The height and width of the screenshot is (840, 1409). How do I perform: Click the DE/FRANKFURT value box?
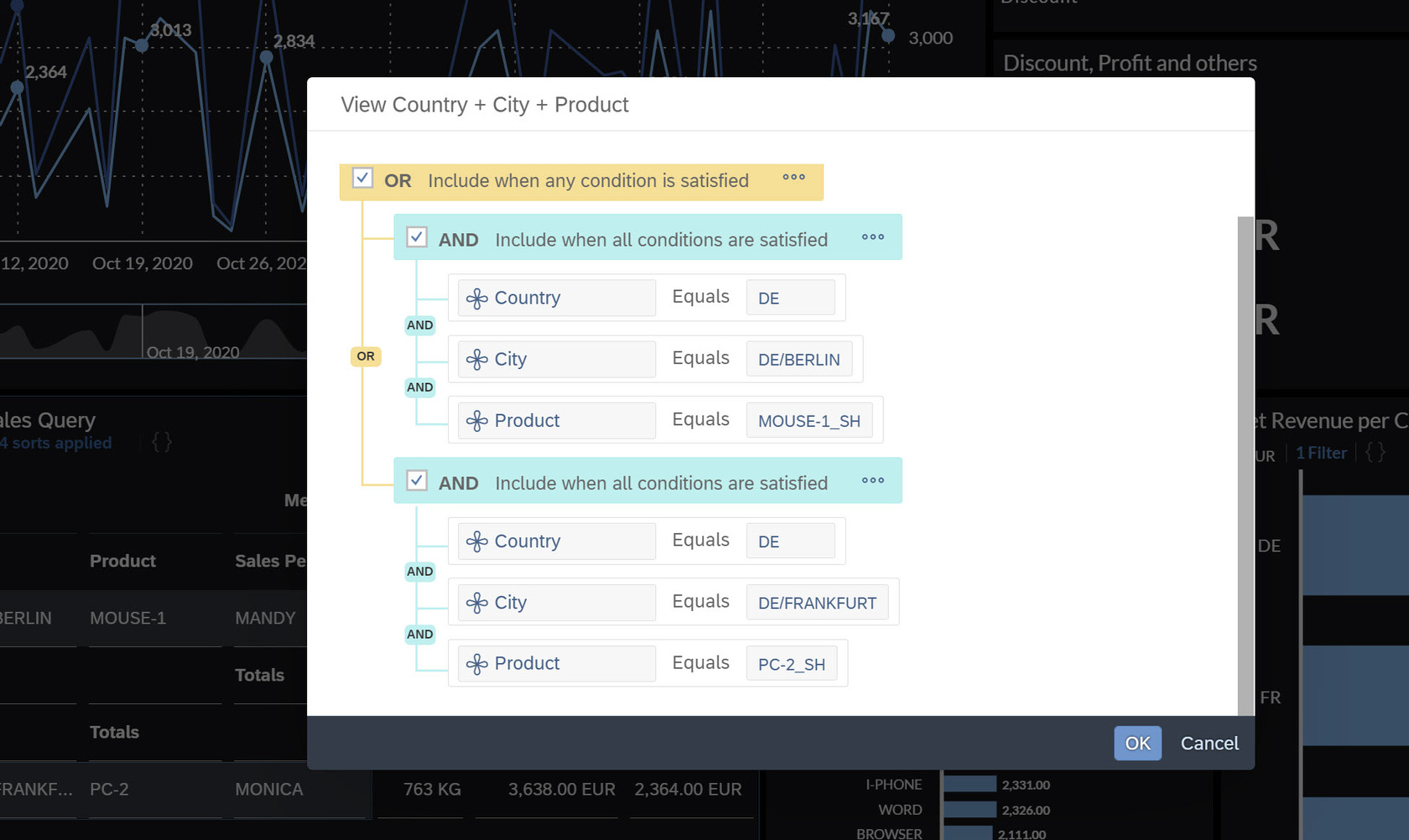(818, 602)
